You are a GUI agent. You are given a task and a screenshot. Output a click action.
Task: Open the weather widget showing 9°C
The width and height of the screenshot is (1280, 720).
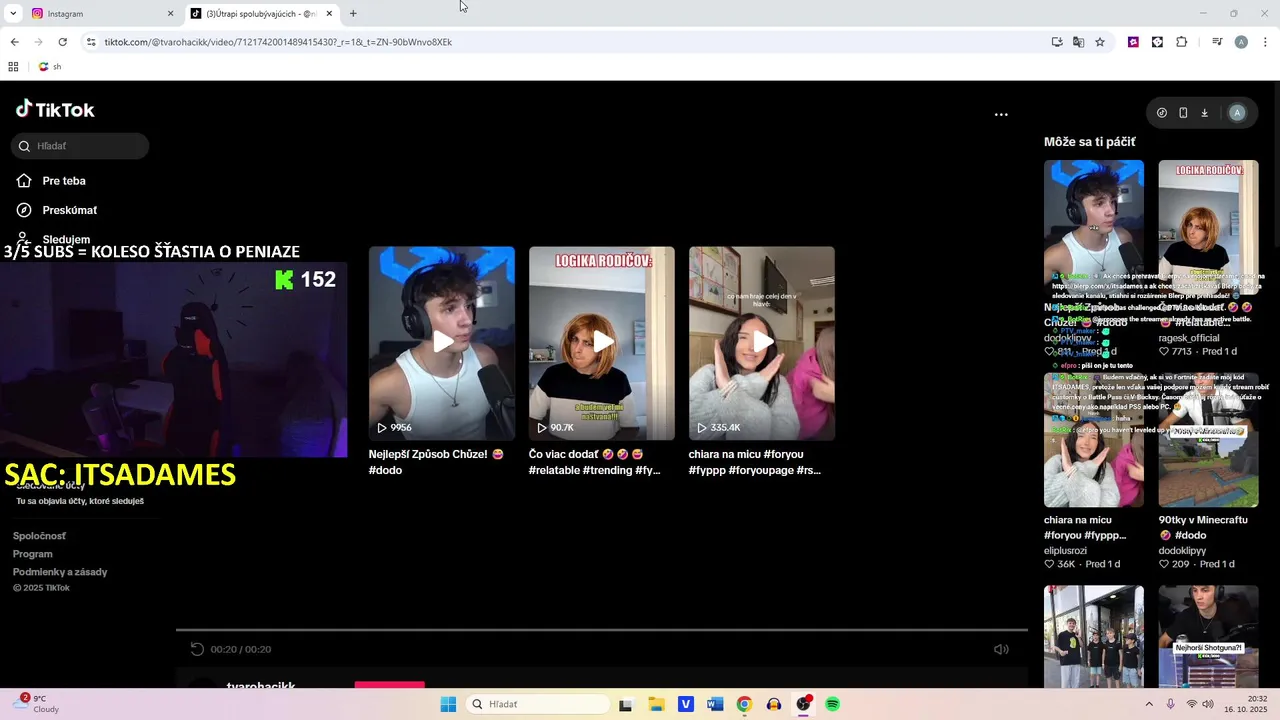point(38,703)
